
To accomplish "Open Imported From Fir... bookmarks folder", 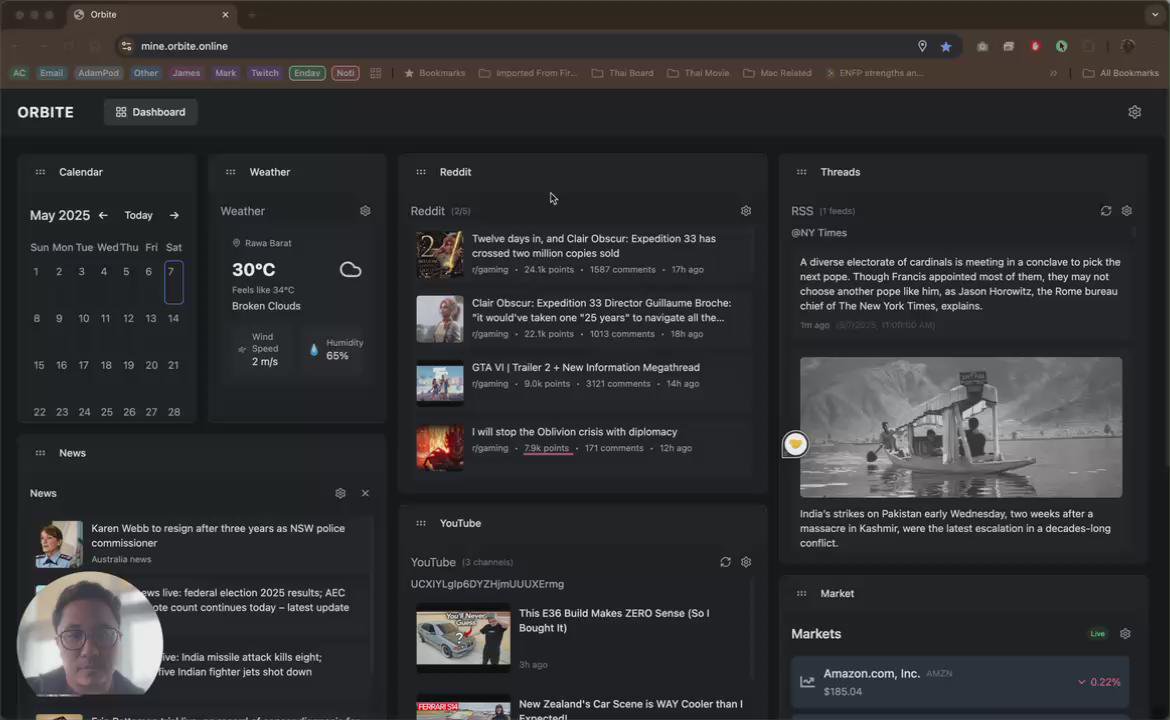I will click(528, 73).
